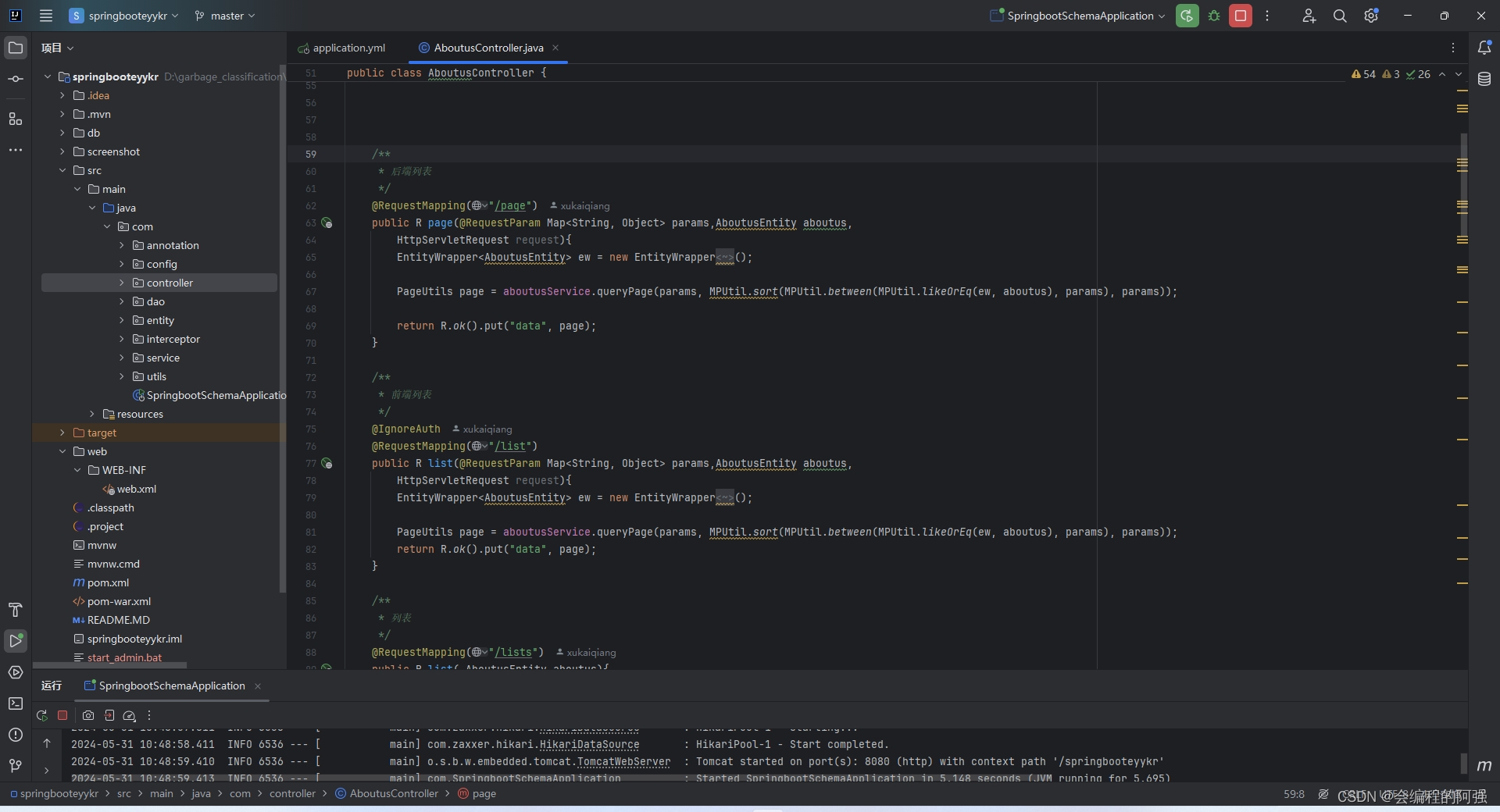
Task: Expand the resources folder
Action: [92, 414]
